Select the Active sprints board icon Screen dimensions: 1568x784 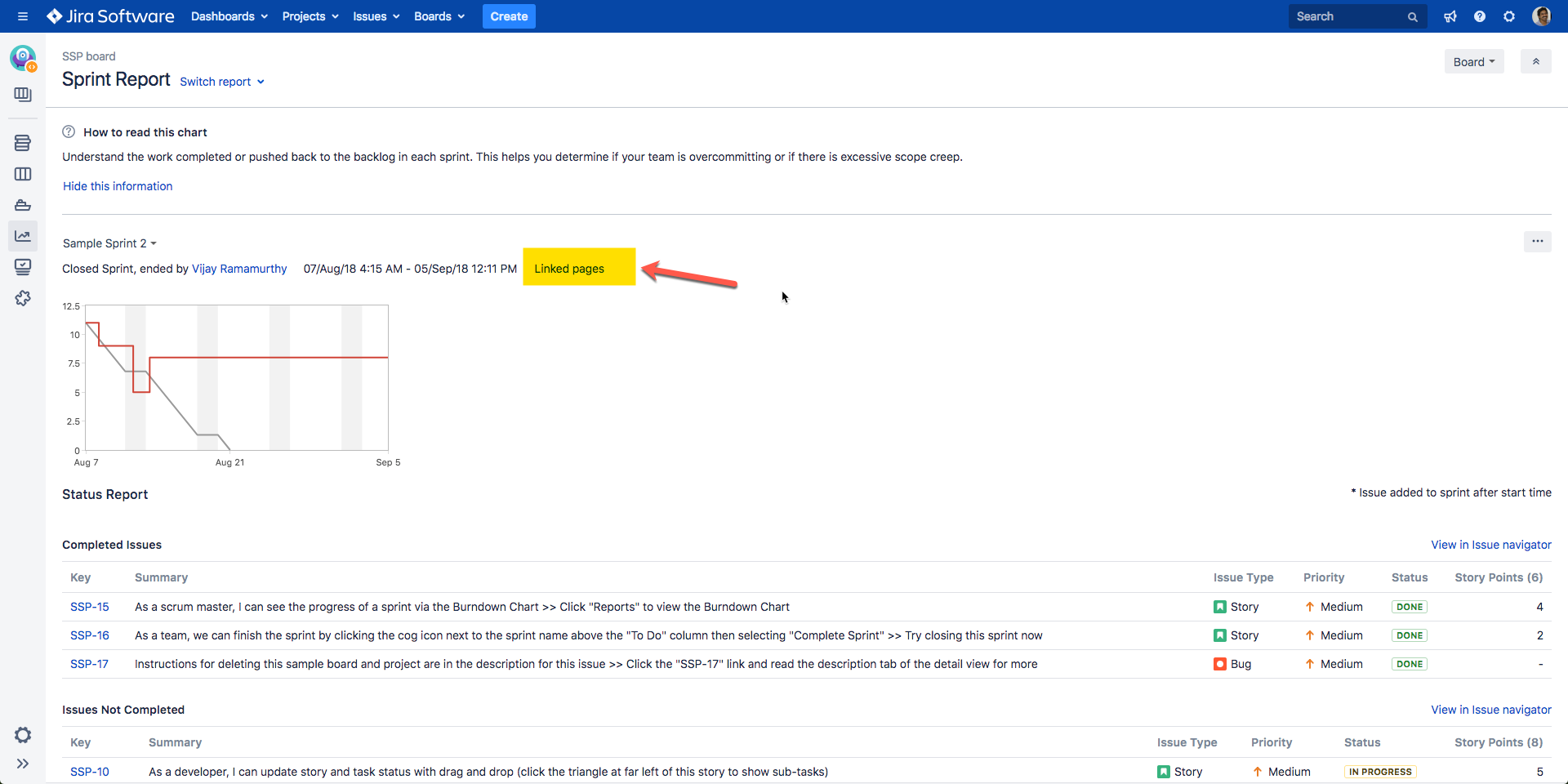pyautogui.click(x=23, y=174)
